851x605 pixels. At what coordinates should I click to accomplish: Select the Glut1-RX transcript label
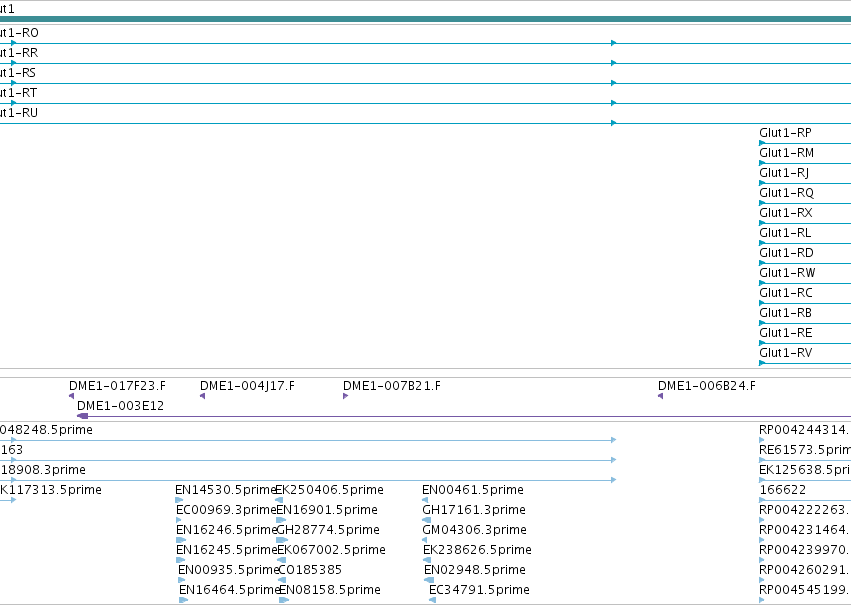786,213
